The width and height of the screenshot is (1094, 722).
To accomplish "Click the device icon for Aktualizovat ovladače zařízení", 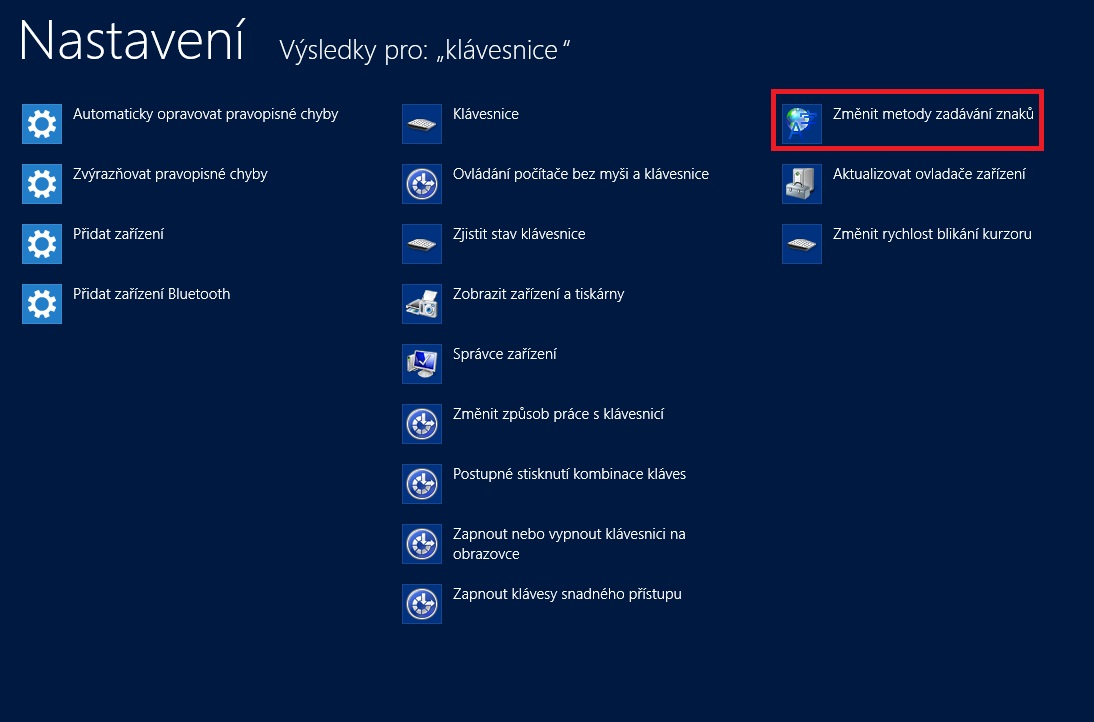I will click(x=802, y=184).
